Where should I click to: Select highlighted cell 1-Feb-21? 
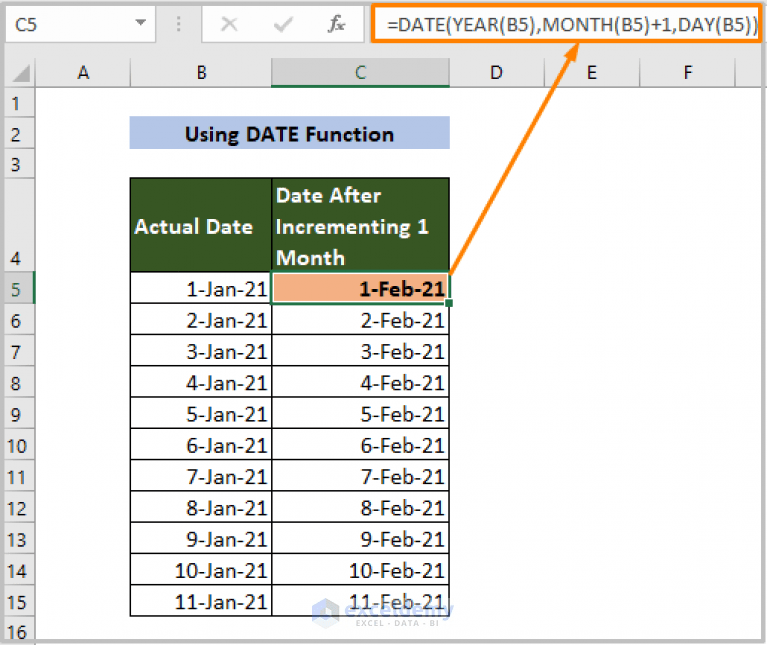pos(361,288)
